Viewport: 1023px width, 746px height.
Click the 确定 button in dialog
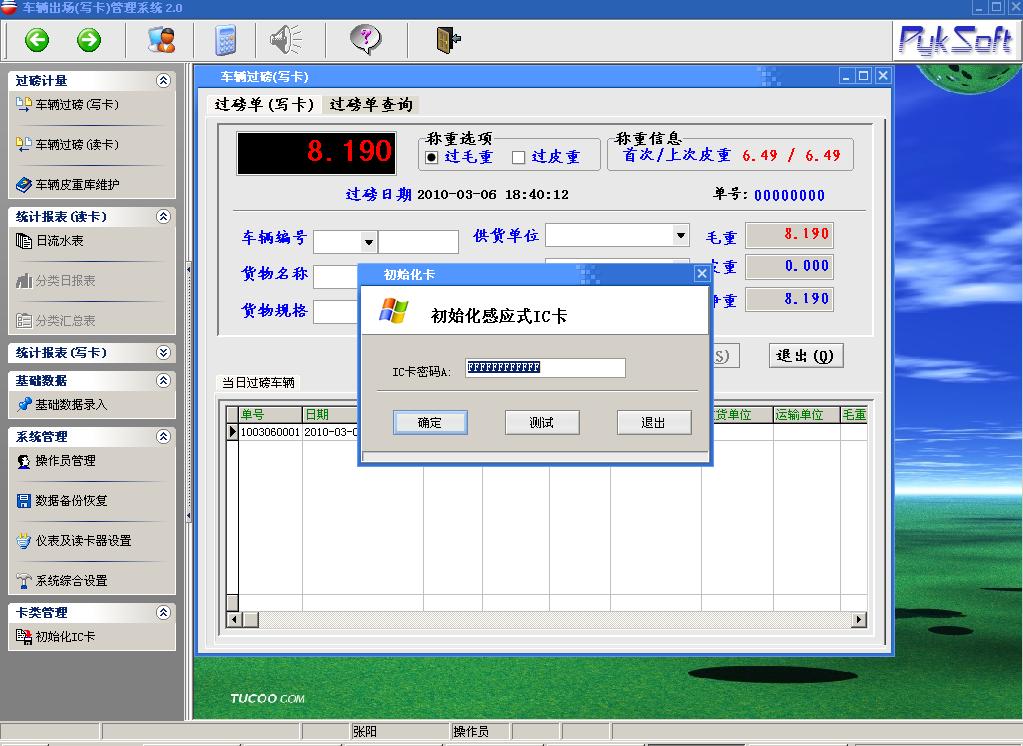(430, 423)
